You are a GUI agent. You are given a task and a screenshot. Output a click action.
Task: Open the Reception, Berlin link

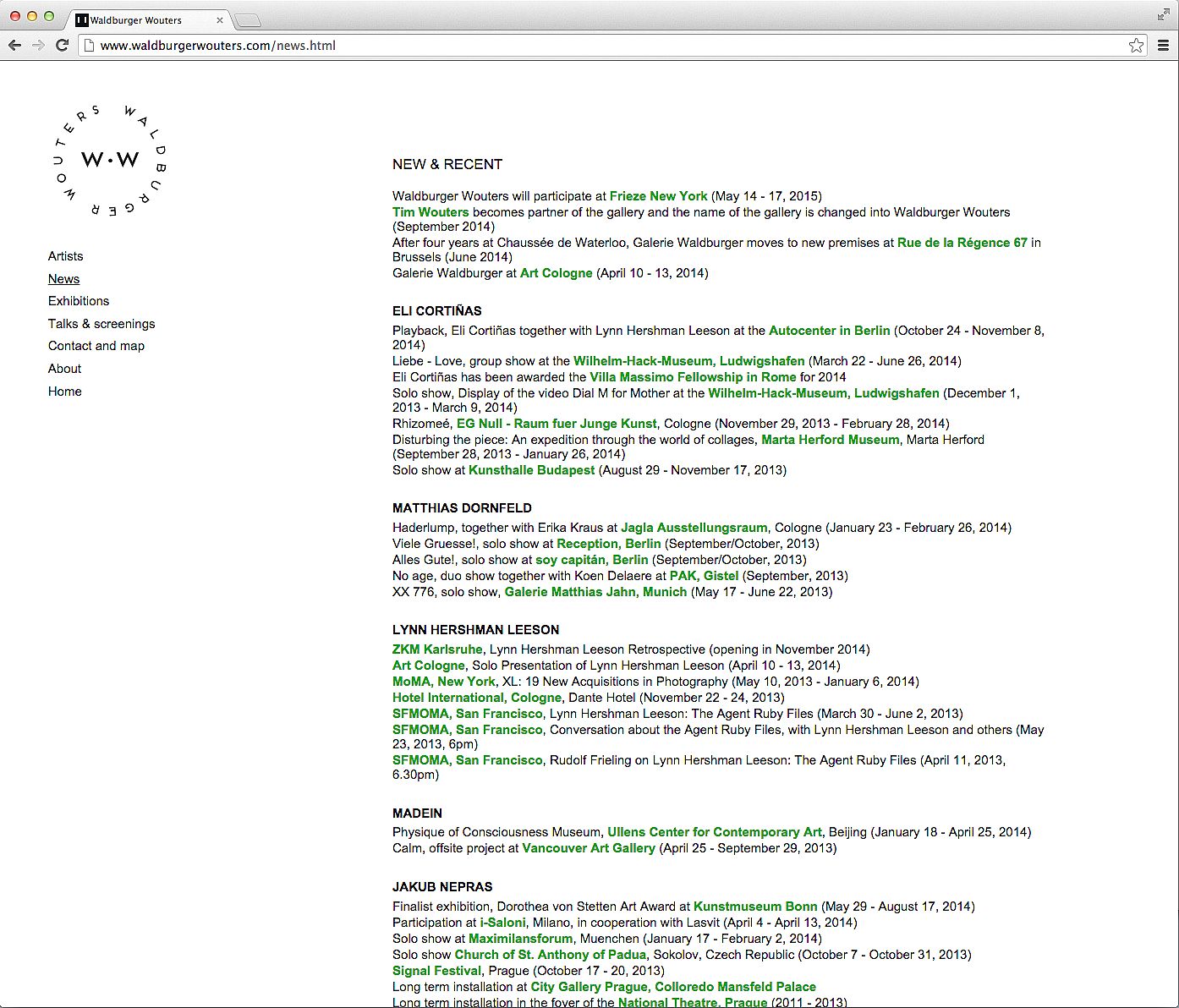609,544
